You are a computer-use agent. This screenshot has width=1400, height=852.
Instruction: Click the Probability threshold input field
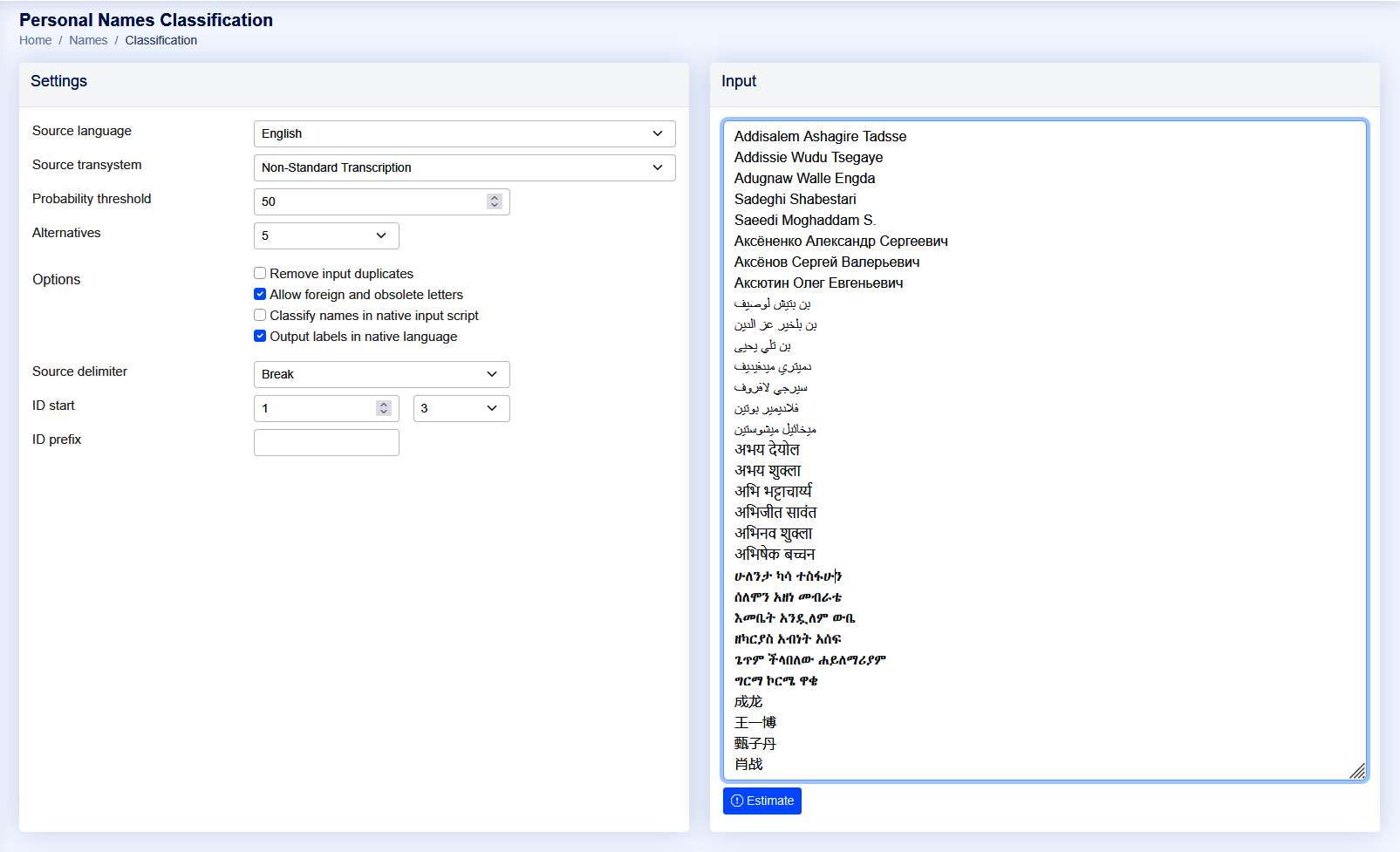click(x=381, y=201)
